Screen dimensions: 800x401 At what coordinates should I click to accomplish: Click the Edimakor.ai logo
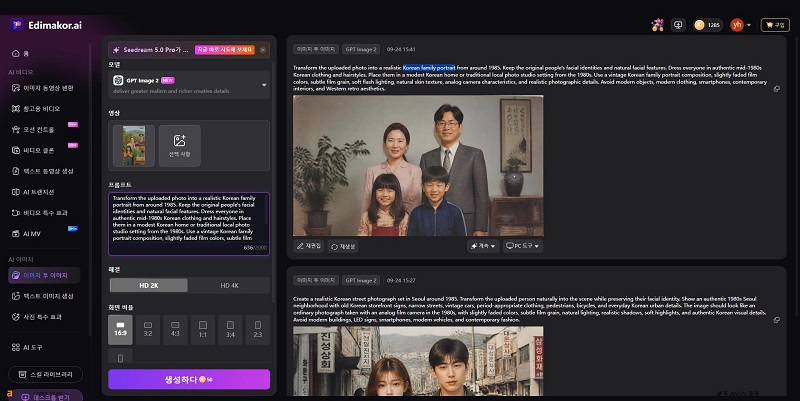(x=46, y=25)
